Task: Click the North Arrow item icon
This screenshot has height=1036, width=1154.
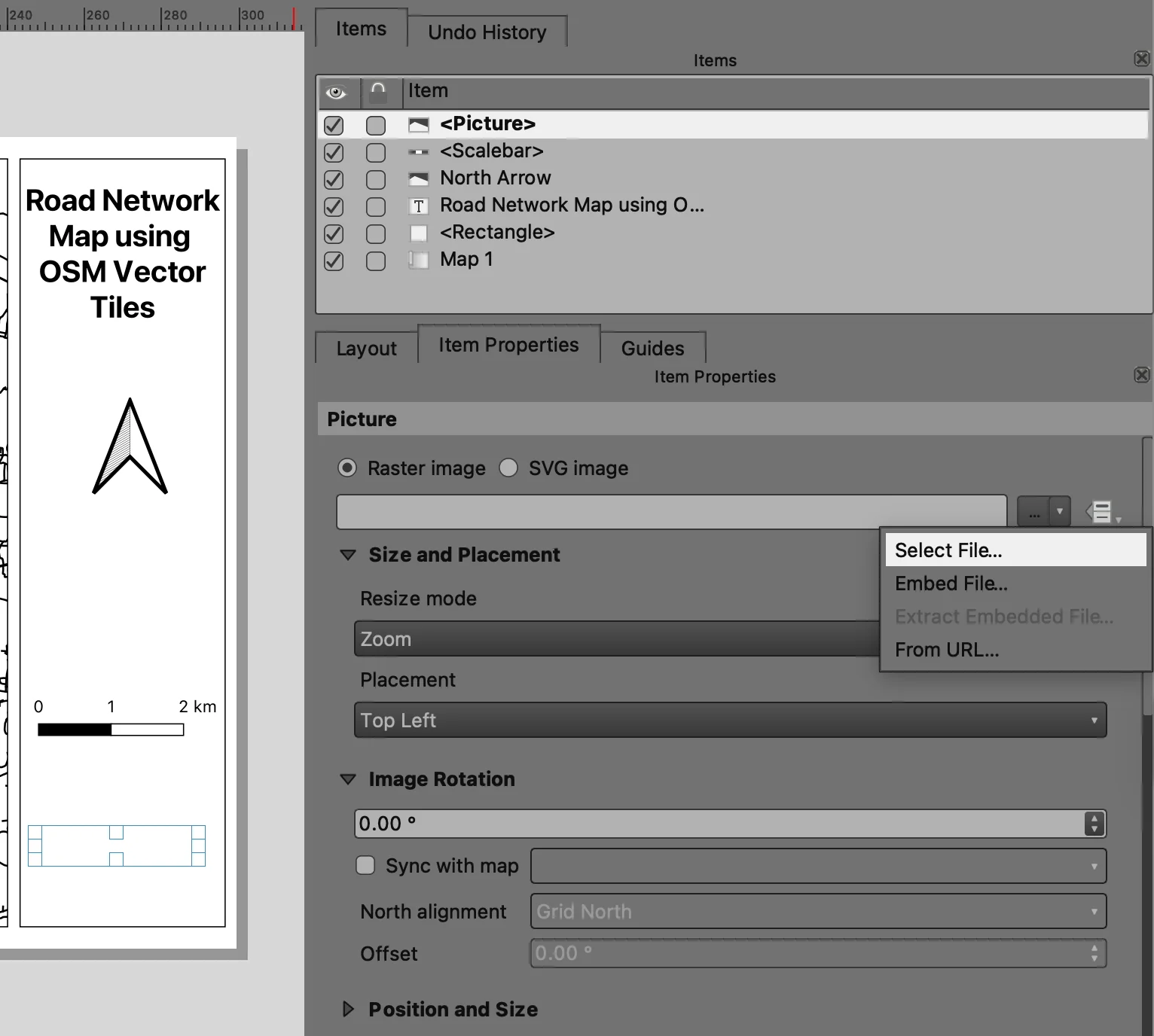Action: [420, 178]
